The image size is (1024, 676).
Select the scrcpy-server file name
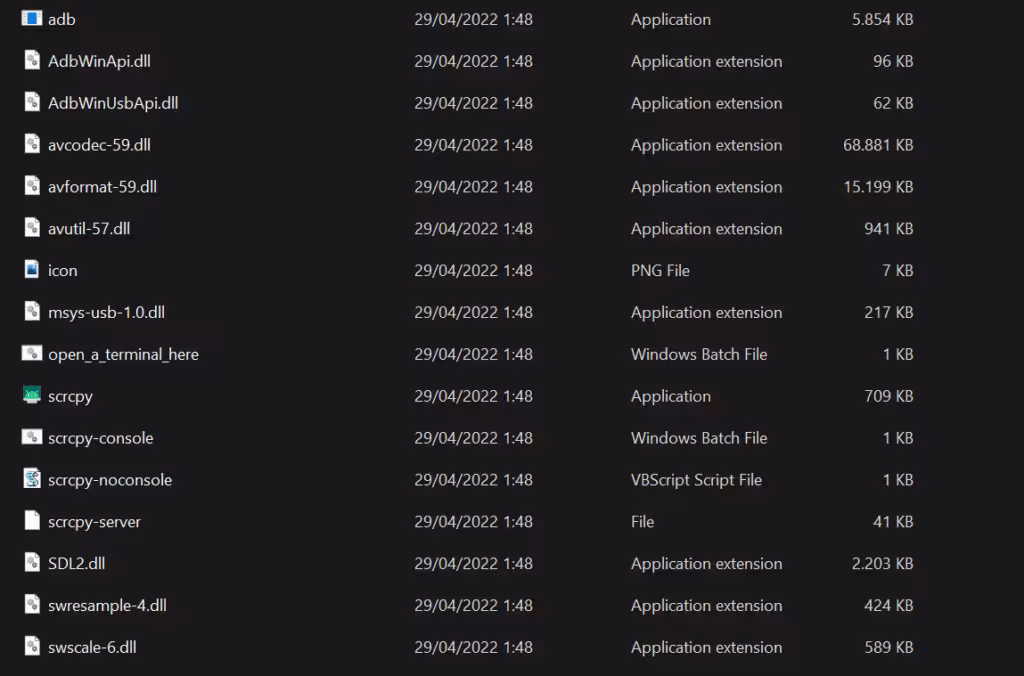pyautogui.click(x=94, y=522)
